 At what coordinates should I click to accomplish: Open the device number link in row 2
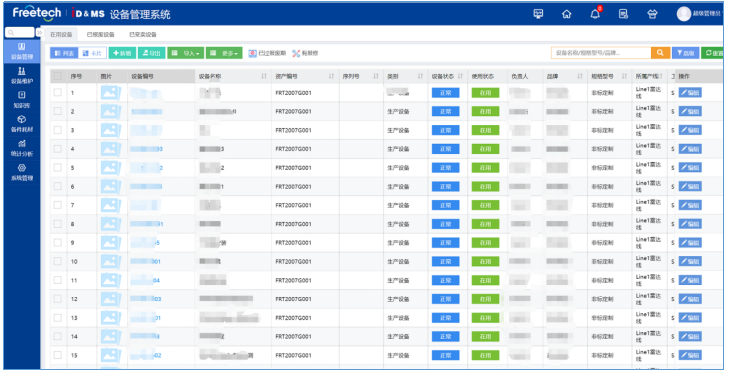(147, 112)
